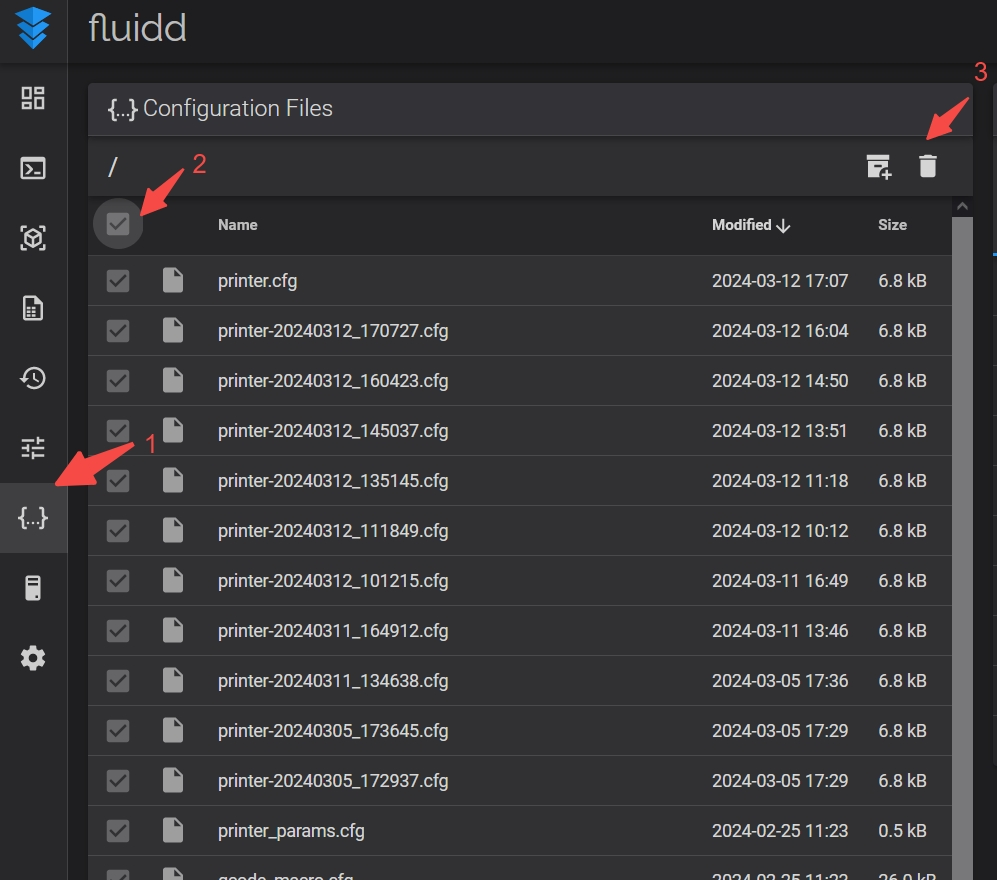Open the printer.cfg file
Viewport: 997px width, 880px height.
point(257,280)
